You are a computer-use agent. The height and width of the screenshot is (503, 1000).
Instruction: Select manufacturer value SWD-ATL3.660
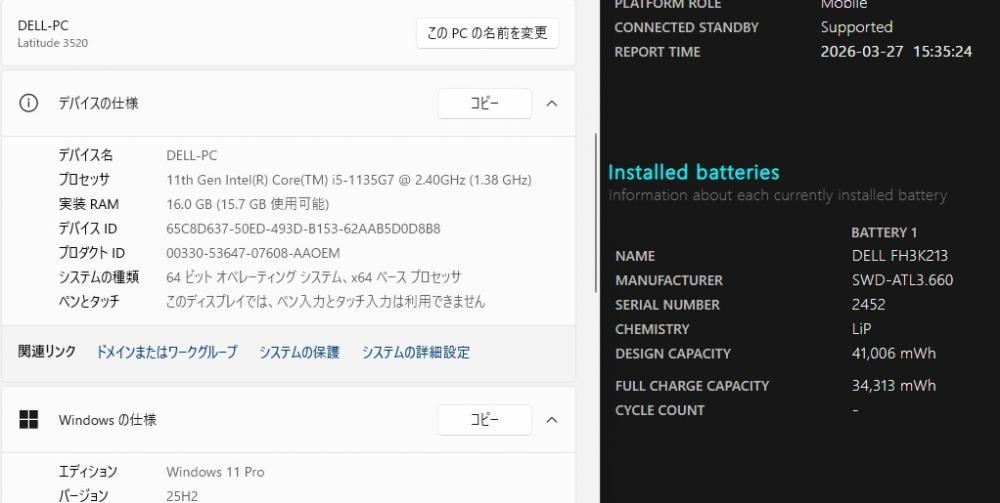(x=902, y=280)
